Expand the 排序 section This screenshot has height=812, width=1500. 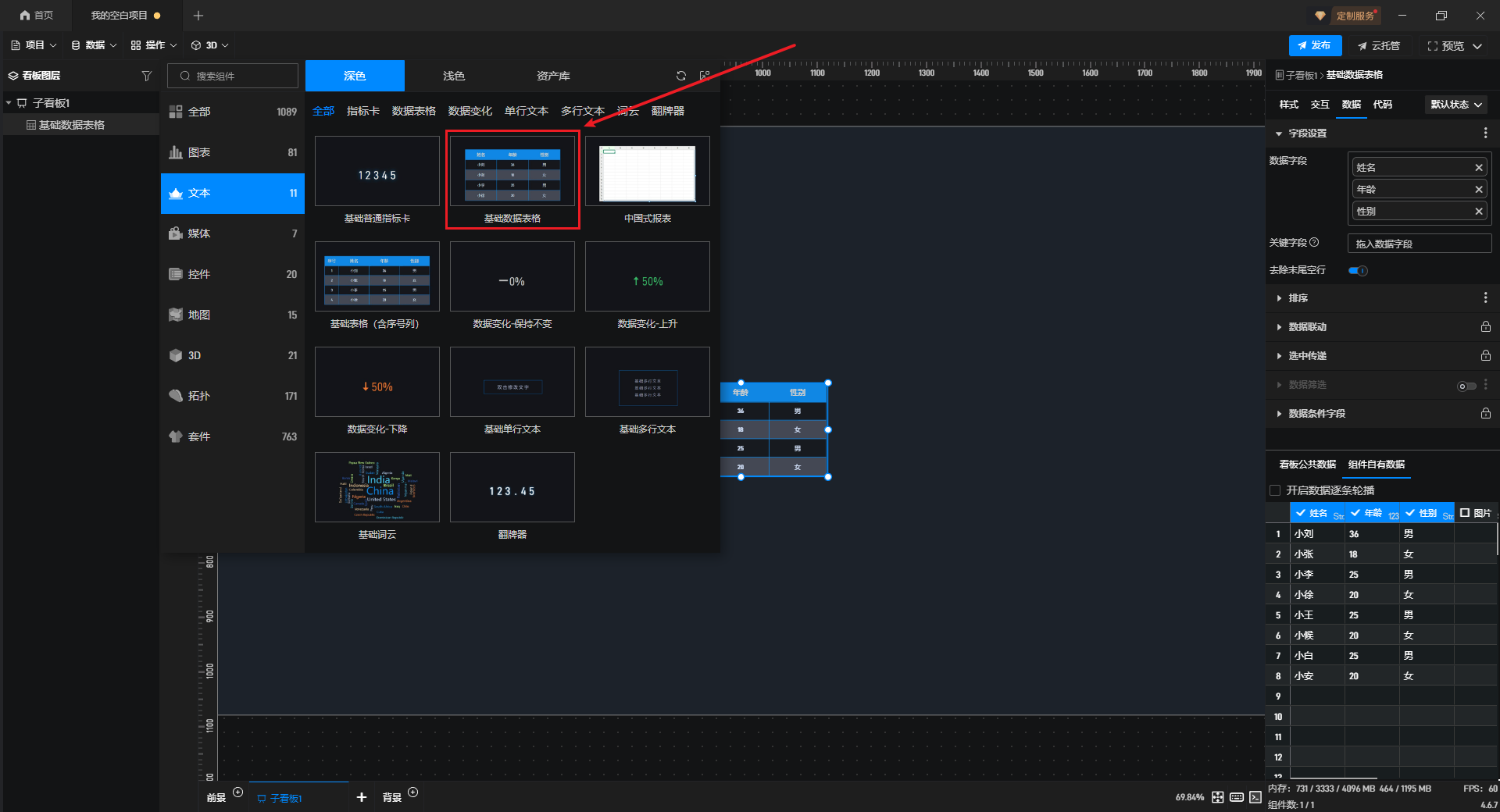[x=1298, y=298]
